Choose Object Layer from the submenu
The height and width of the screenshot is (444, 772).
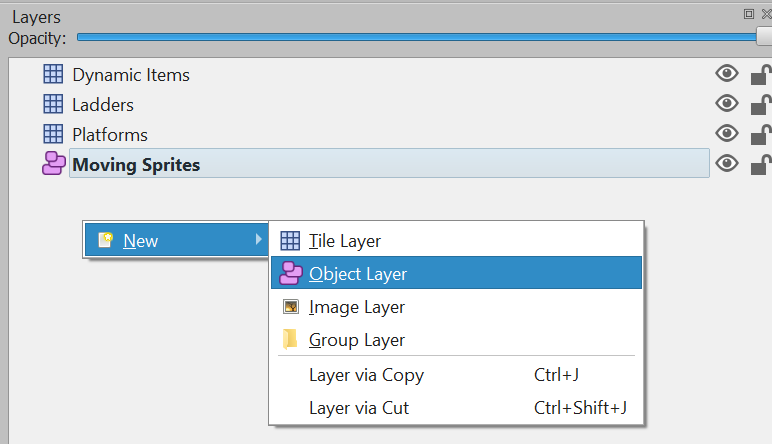456,273
